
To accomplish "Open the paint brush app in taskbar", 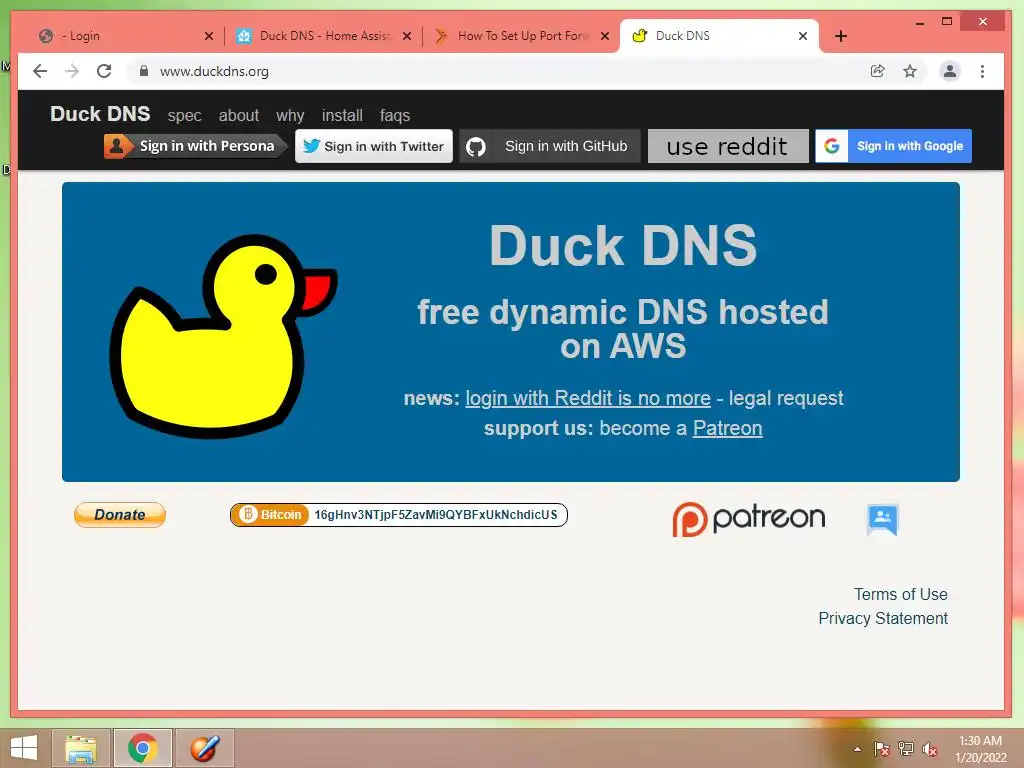I will tap(204, 748).
